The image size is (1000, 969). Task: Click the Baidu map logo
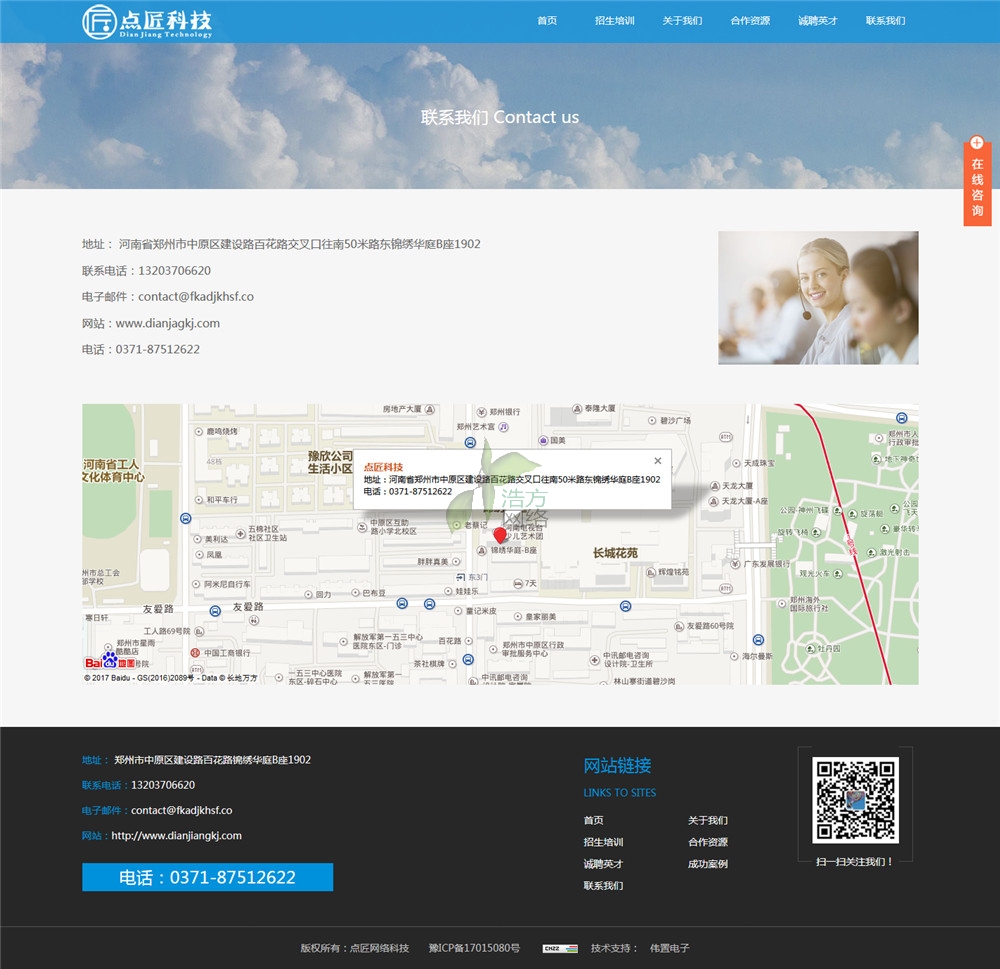(x=110, y=660)
